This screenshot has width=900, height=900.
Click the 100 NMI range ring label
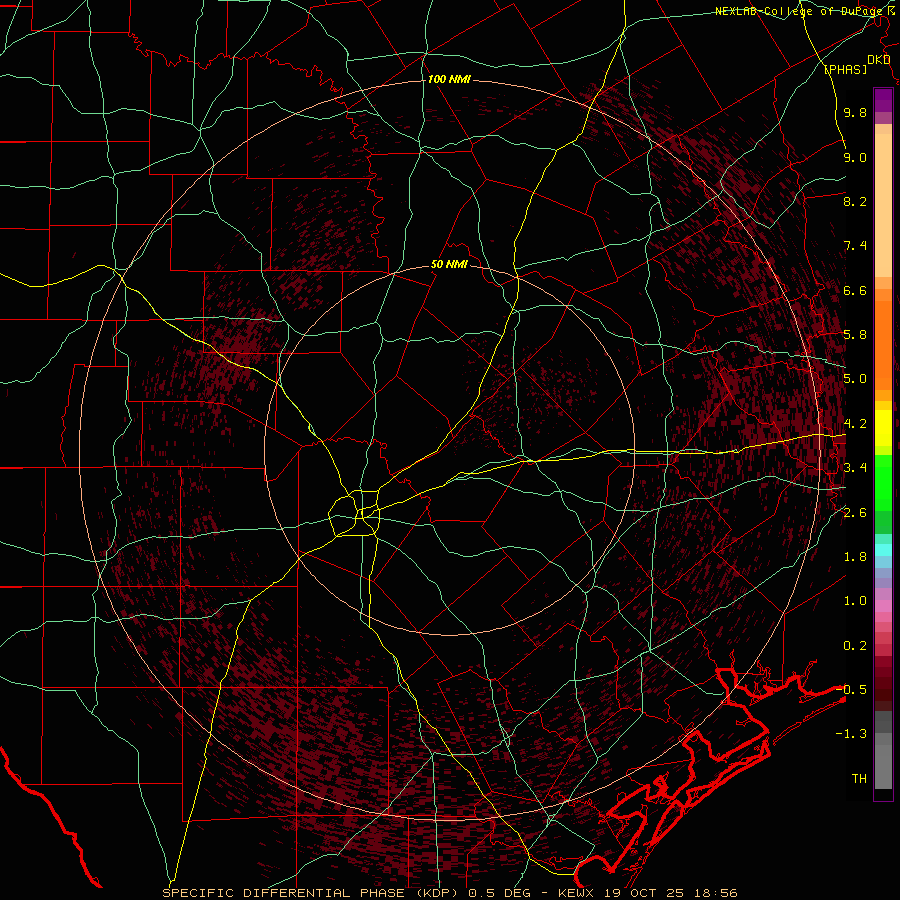[x=449, y=79]
